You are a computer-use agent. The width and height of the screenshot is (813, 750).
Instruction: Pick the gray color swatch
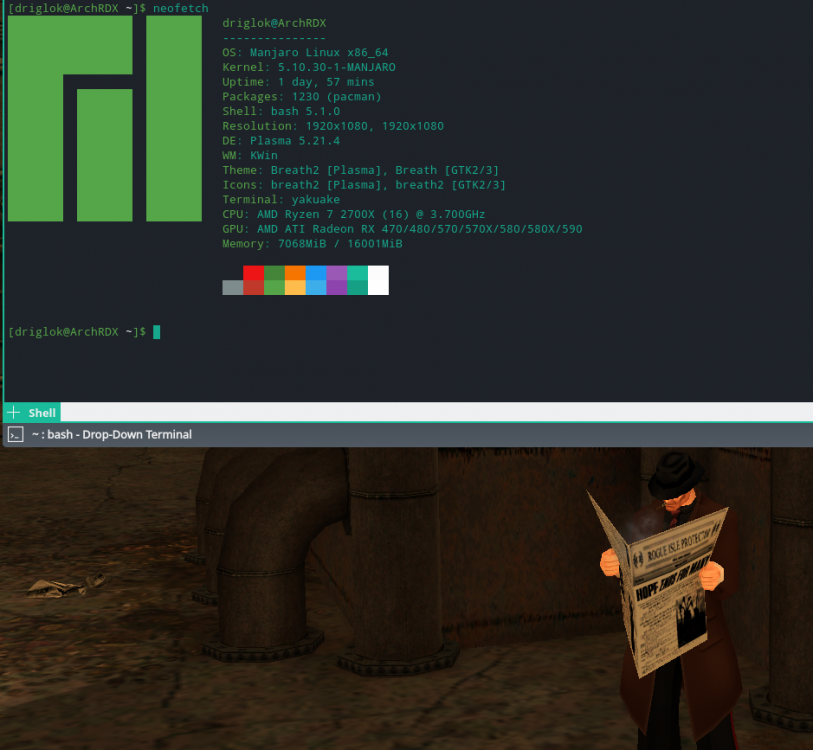pyautogui.click(x=233, y=287)
